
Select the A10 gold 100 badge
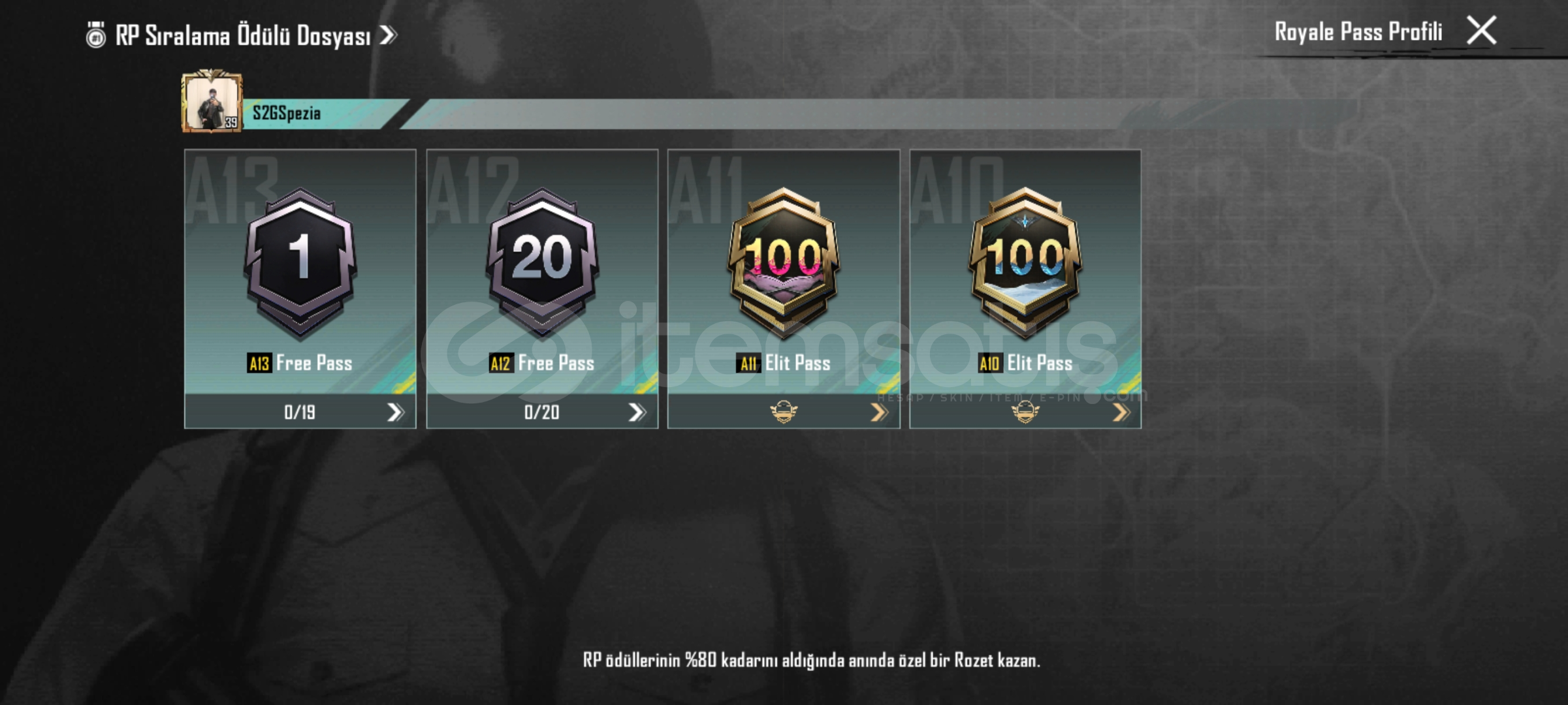(1025, 263)
